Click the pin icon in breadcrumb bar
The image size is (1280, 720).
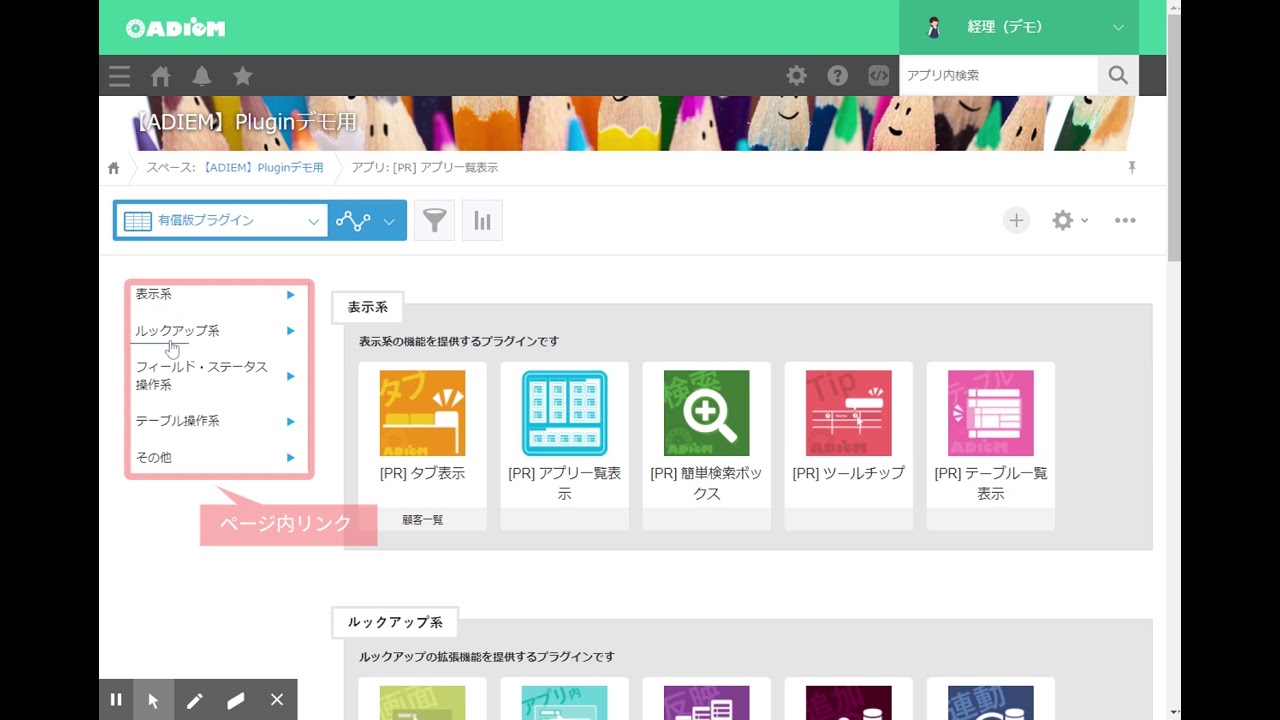point(1132,167)
